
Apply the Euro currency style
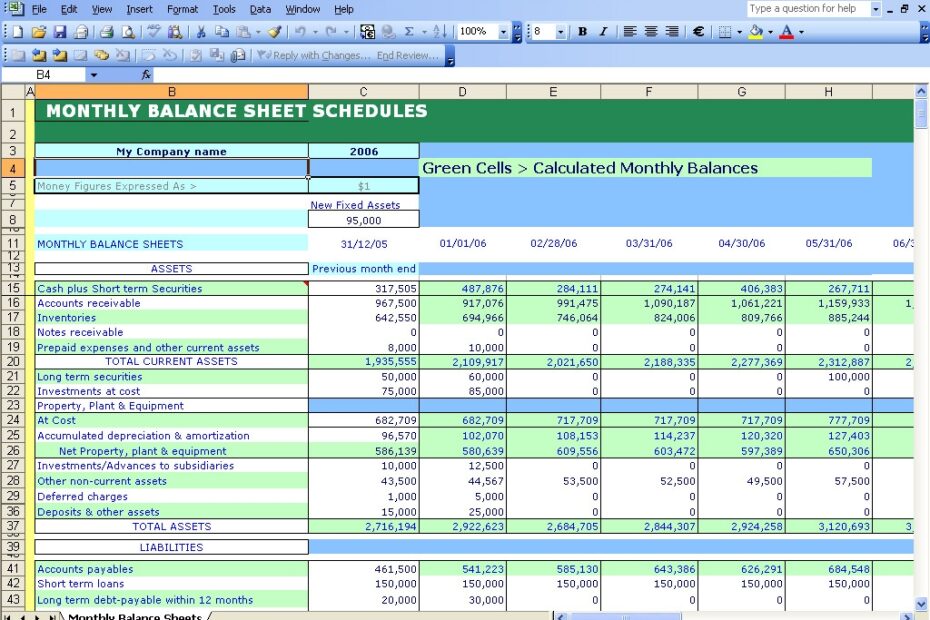[x=698, y=31]
